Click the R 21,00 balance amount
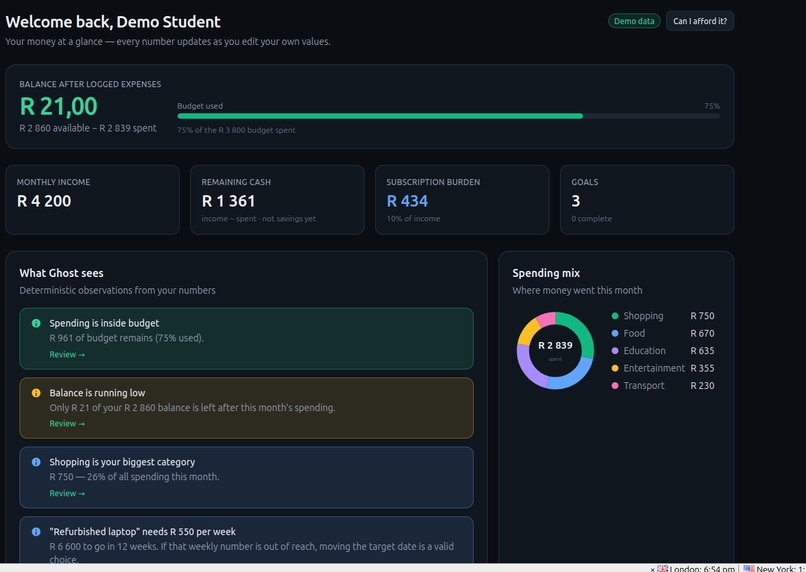806x572 pixels. click(x=59, y=106)
